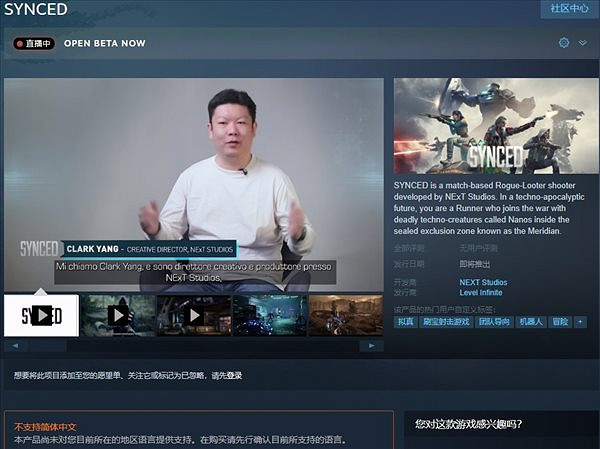Open the Level Infinite publisher link
600x449 pixels.
point(481,292)
